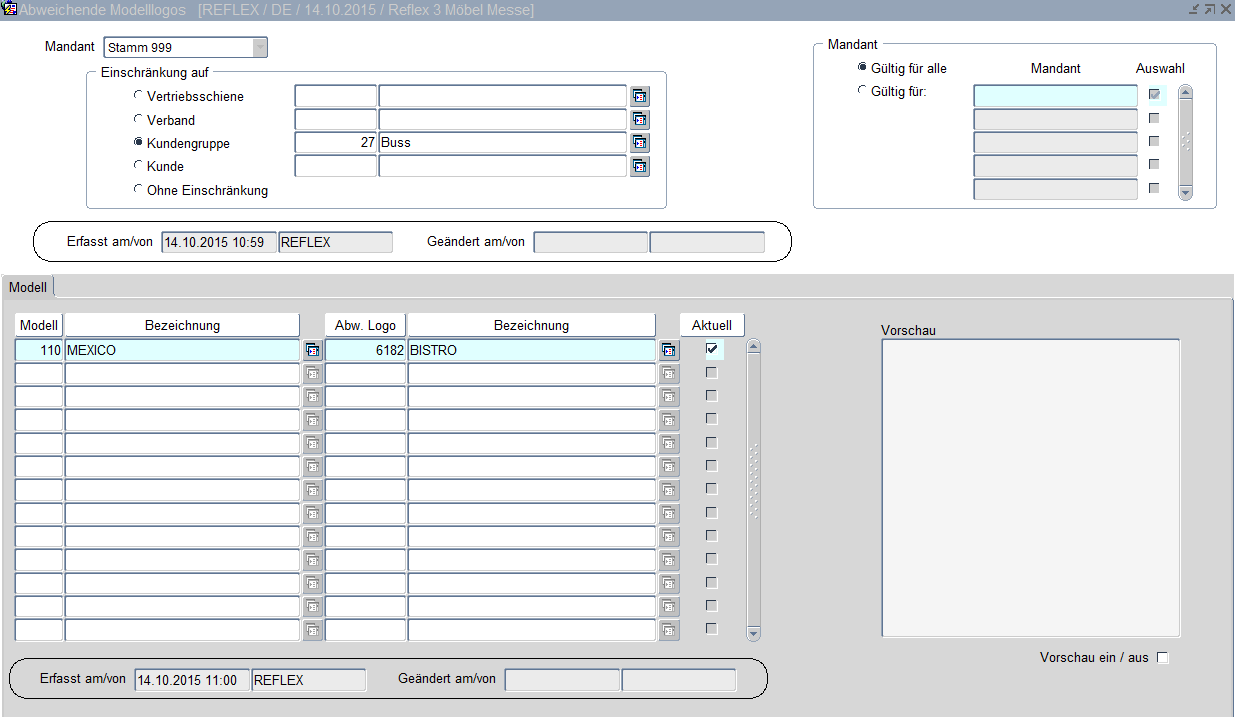
Task: Open model lookup next to MEXICO
Action: click(313, 350)
